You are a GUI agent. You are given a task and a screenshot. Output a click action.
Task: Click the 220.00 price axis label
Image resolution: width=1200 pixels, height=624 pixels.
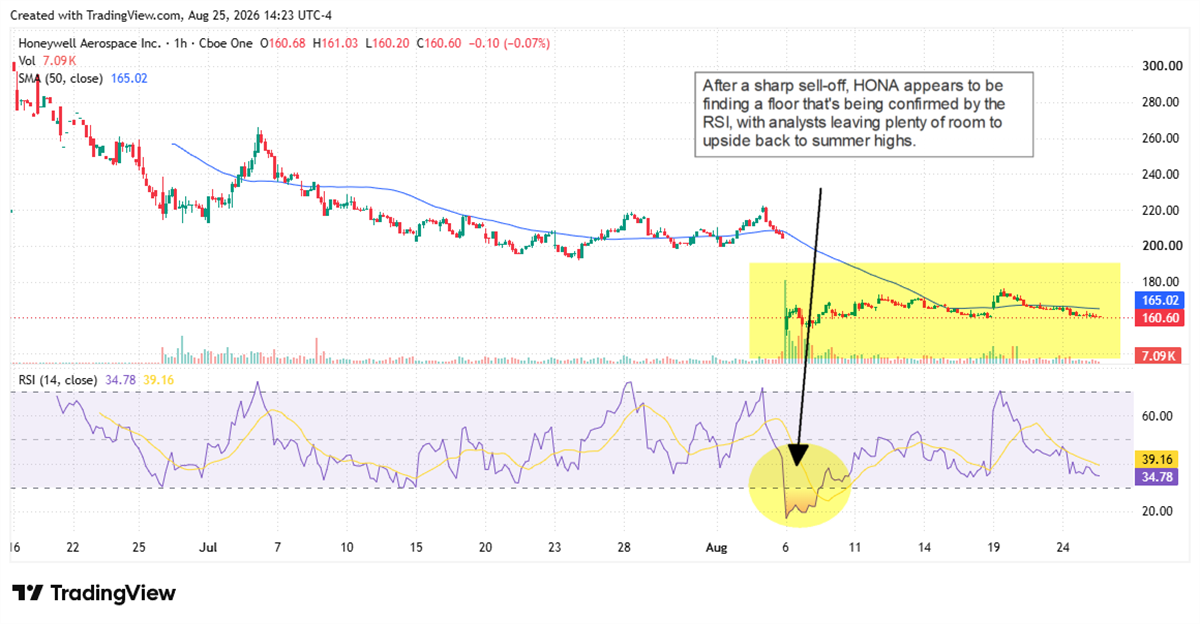tap(1161, 210)
